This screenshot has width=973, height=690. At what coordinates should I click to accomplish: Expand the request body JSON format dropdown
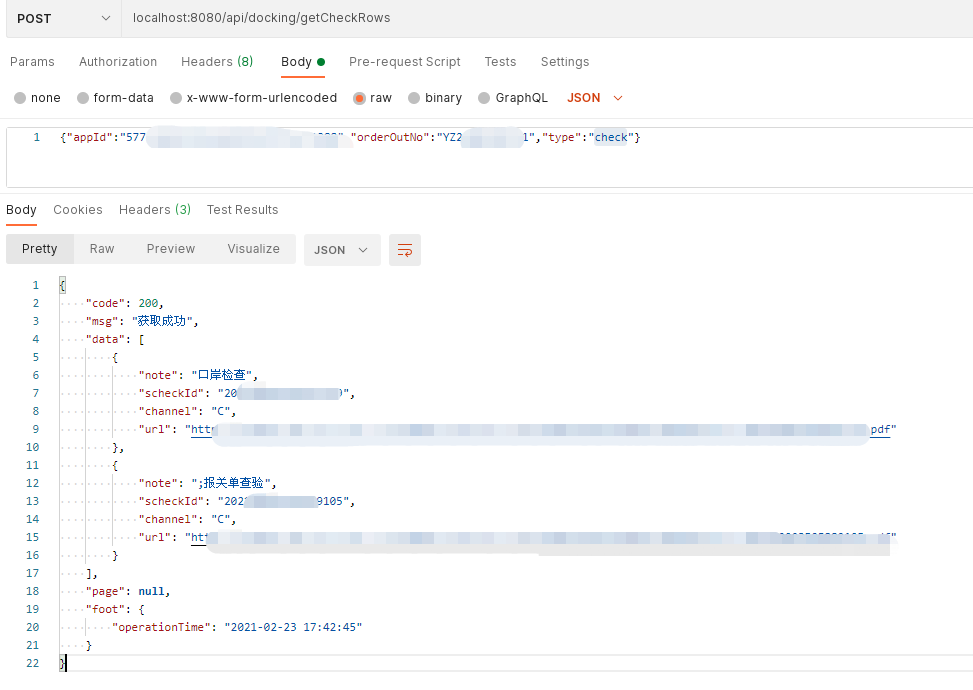[595, 98]
